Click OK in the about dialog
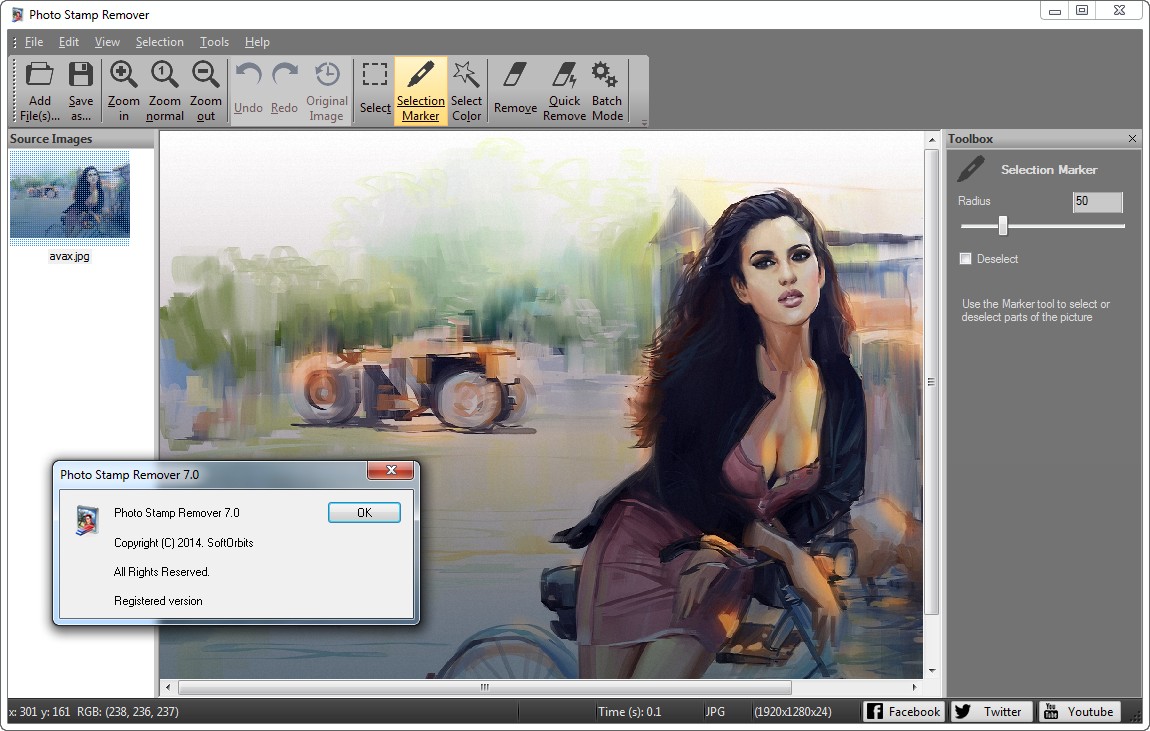 364,513
